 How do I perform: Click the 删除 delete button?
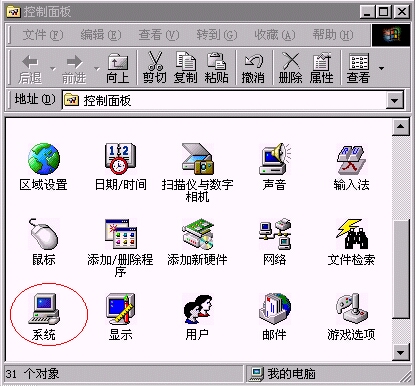[290, 68]
